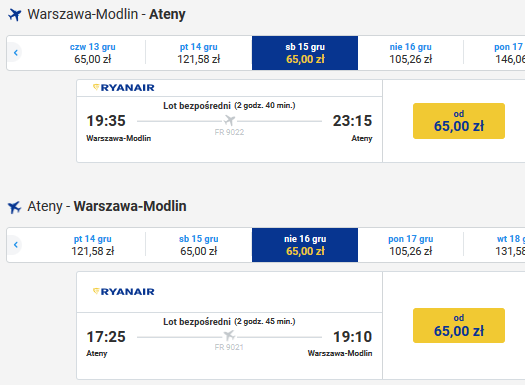The image size is (525, 385).
Task: Select return date pon 17 gru
Action: click(x=411, y=245)
